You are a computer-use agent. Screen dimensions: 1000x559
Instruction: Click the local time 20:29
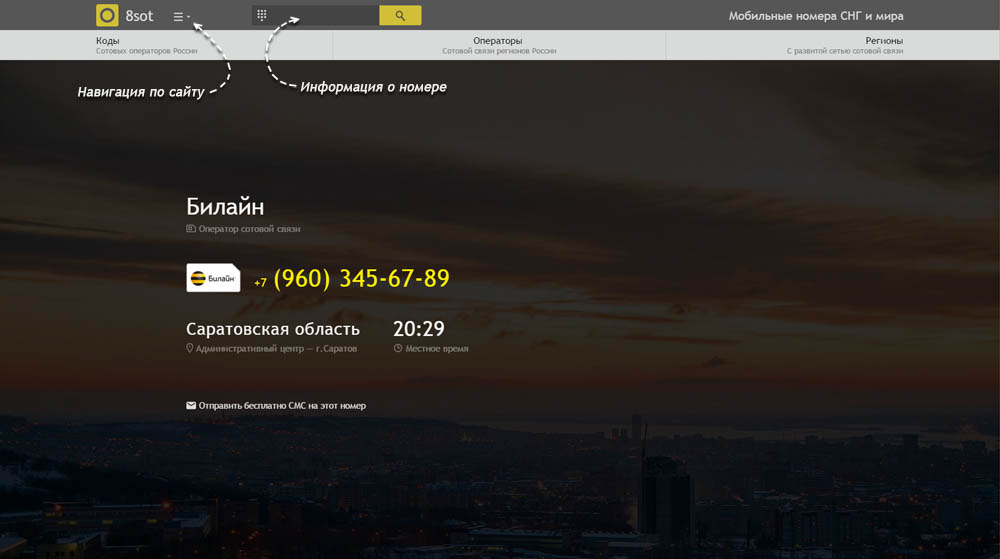click(x=418, y=329)
